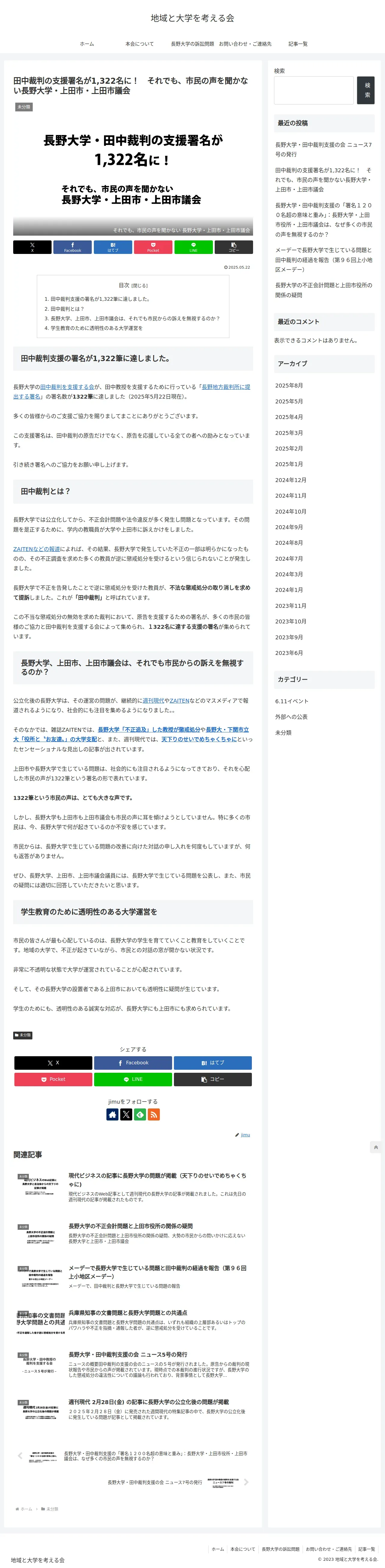385x1568 pixels.
Task: Jump to TOC item 学生教育のために透明性のある大学運営を
Action: pos(97,328)
